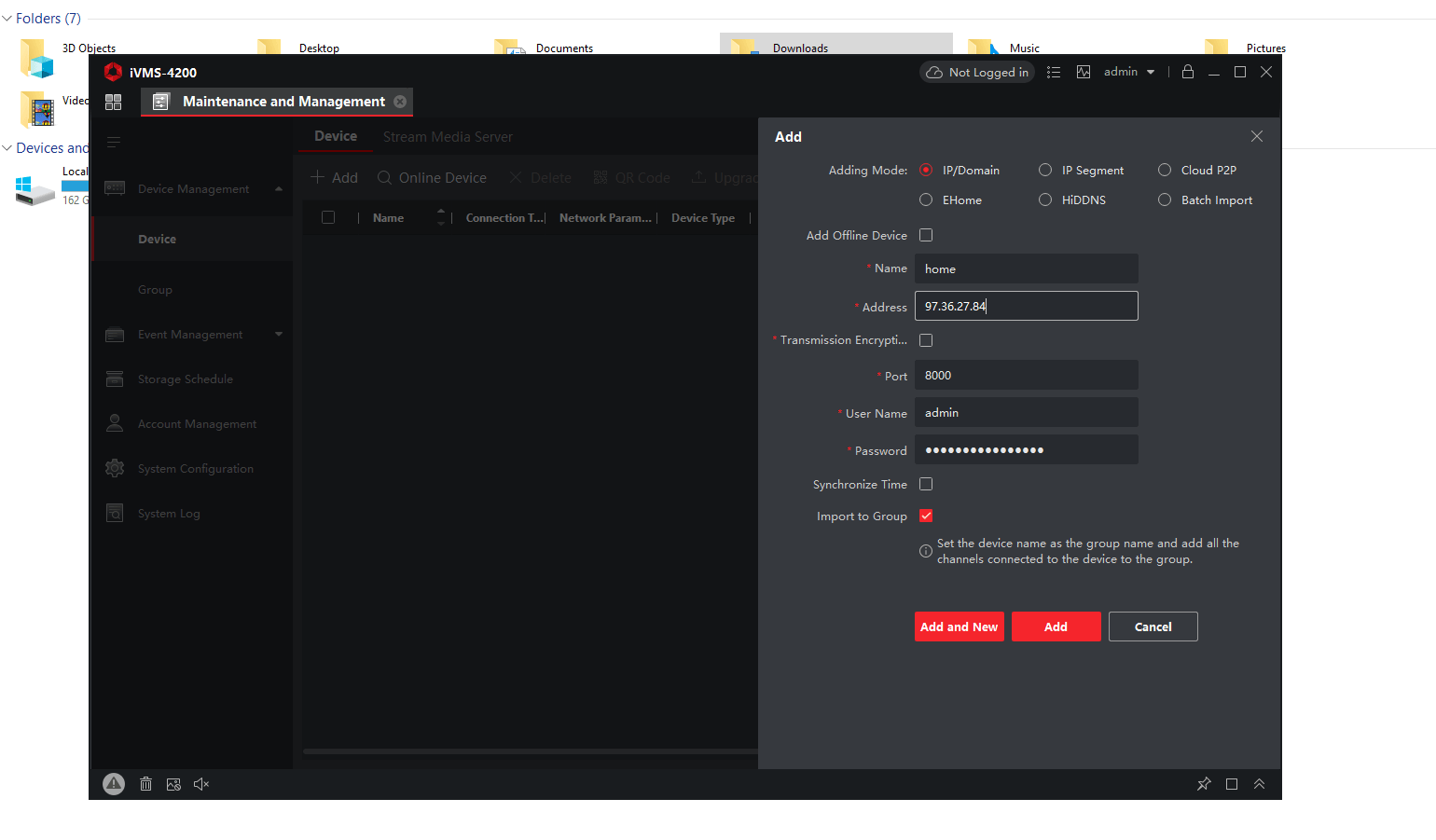Expand the admin user dropdown
Image resolution: width=1436 pixels, height=840 pixels.
point(1129,72)
